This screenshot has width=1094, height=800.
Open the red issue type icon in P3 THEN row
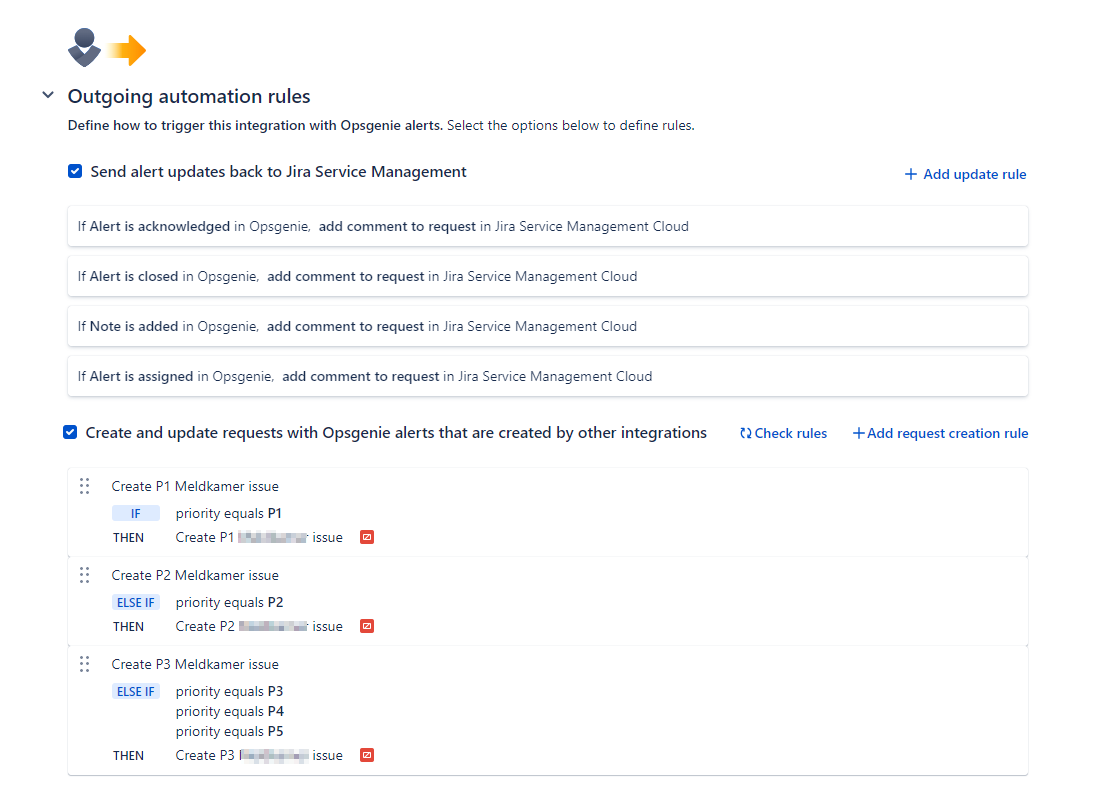[x=366, y=755]
